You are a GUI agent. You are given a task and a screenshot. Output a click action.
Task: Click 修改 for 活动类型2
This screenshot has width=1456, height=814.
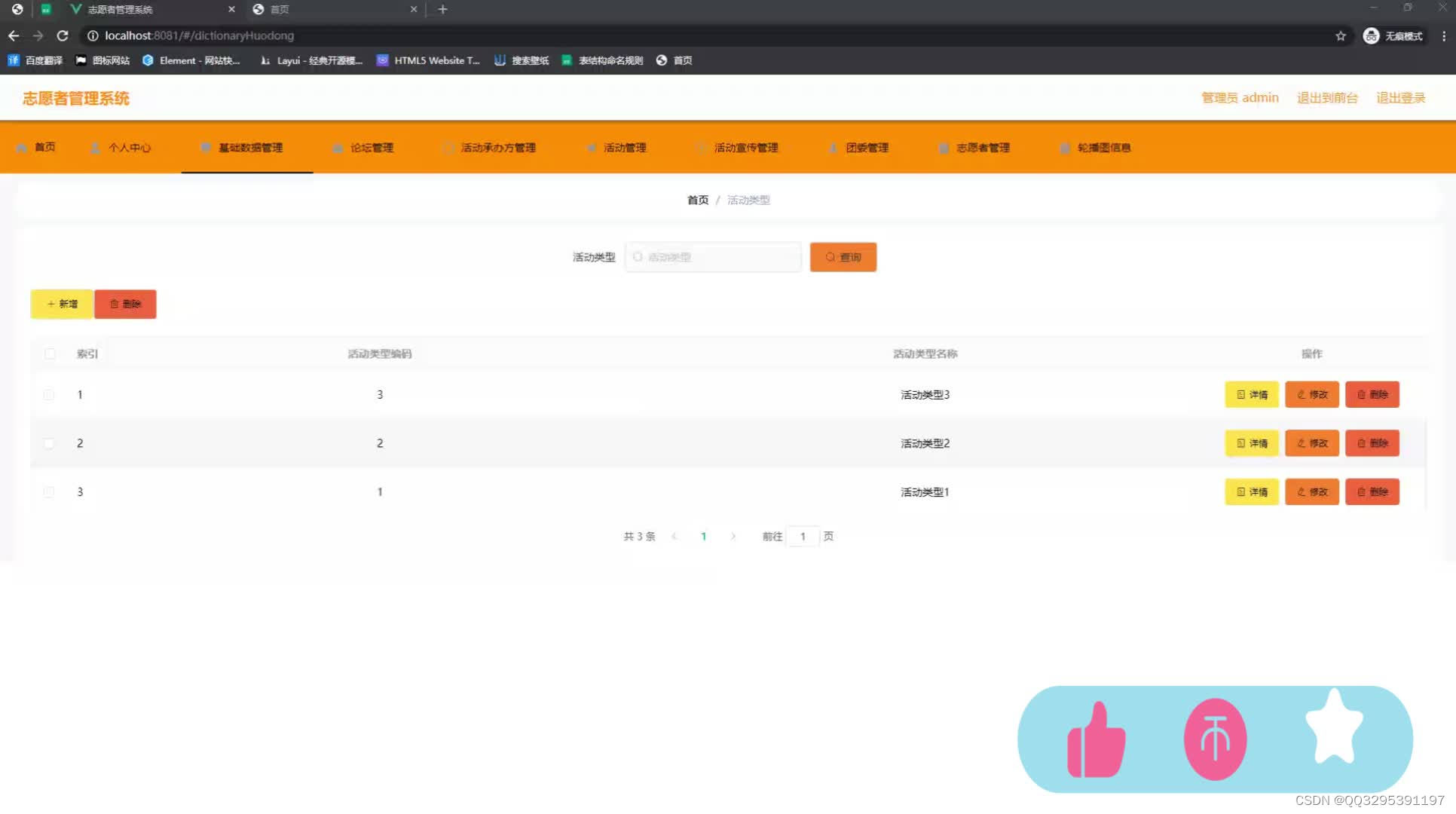pyautogui.click(x=1312, y=443)
